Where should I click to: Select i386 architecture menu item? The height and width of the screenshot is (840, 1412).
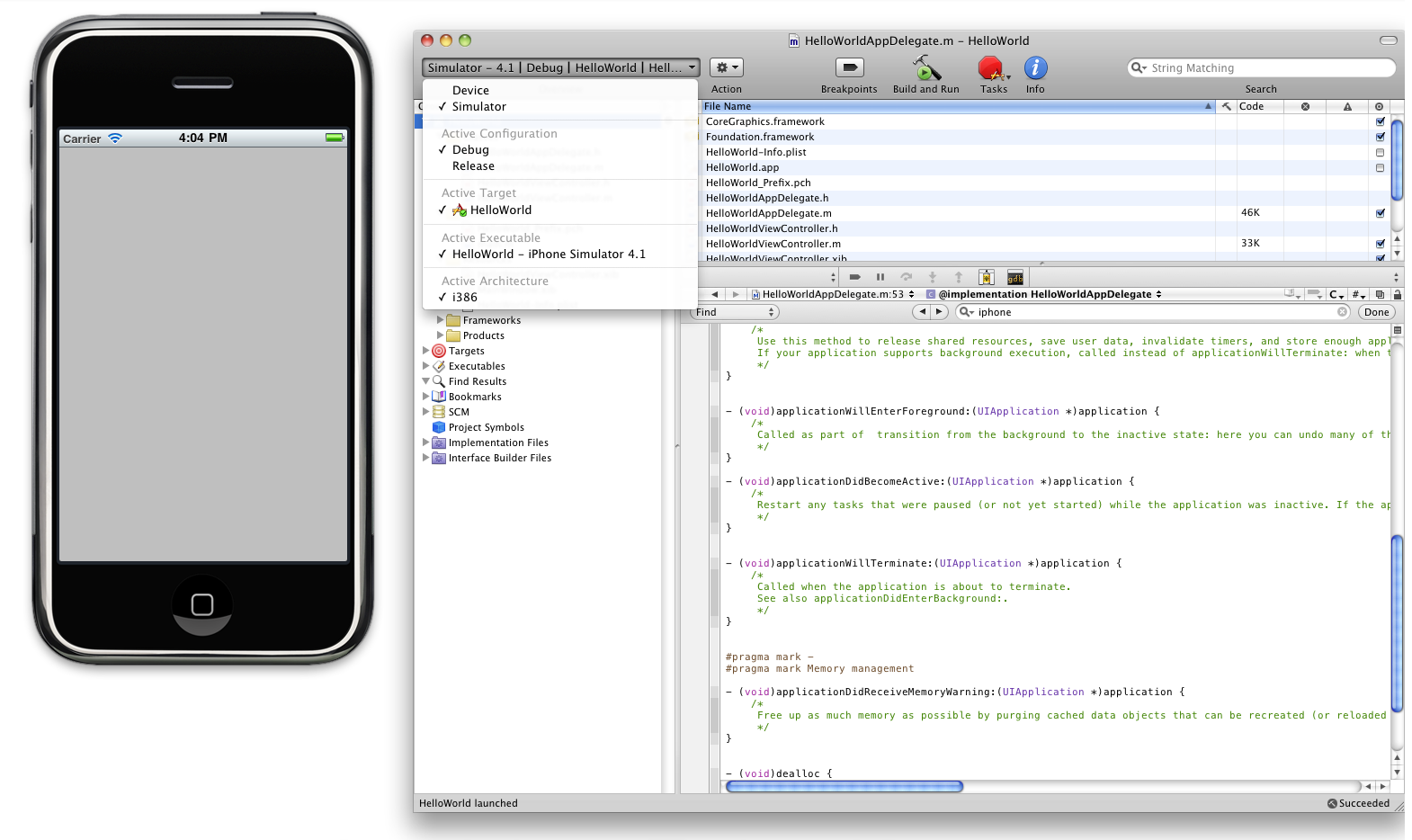click(x=560, y=297)
